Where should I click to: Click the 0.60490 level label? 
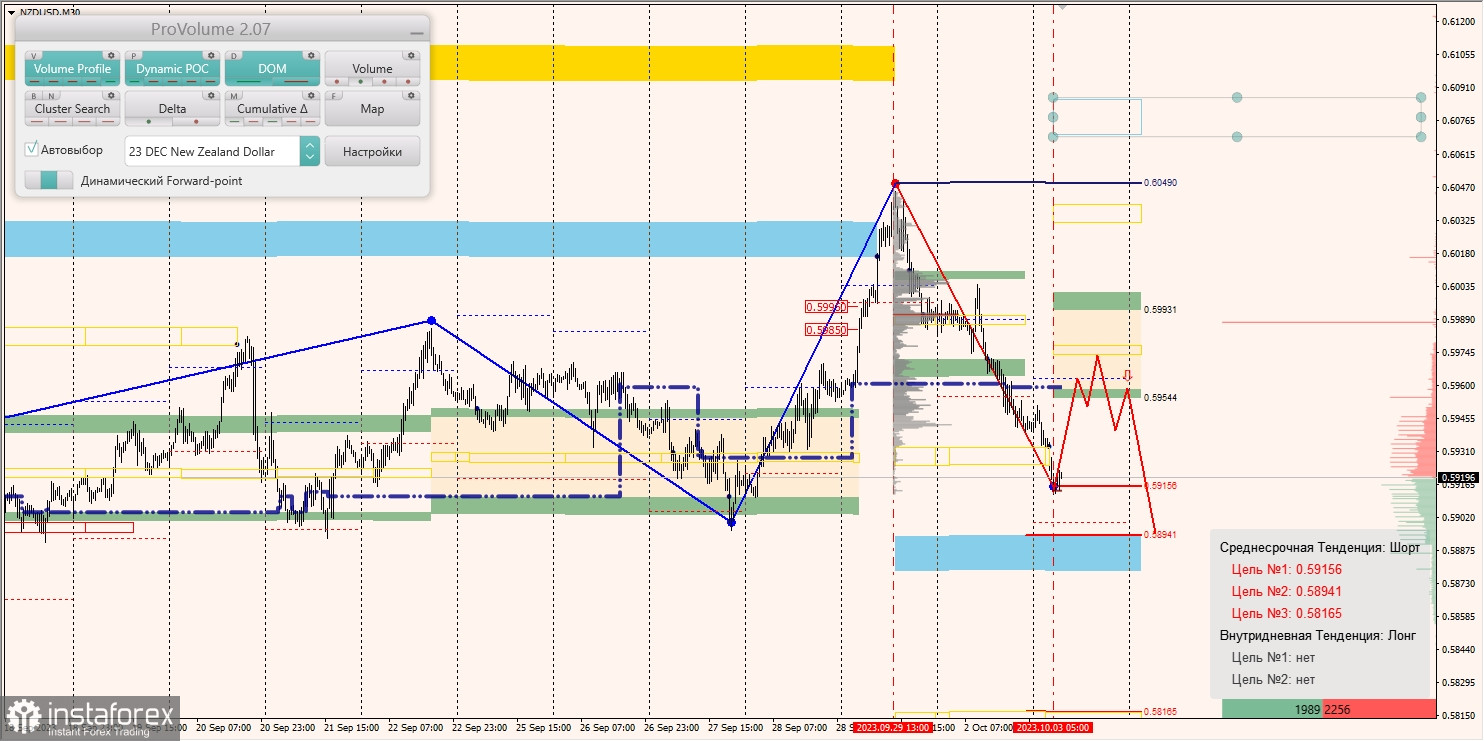coord(1161,183)
